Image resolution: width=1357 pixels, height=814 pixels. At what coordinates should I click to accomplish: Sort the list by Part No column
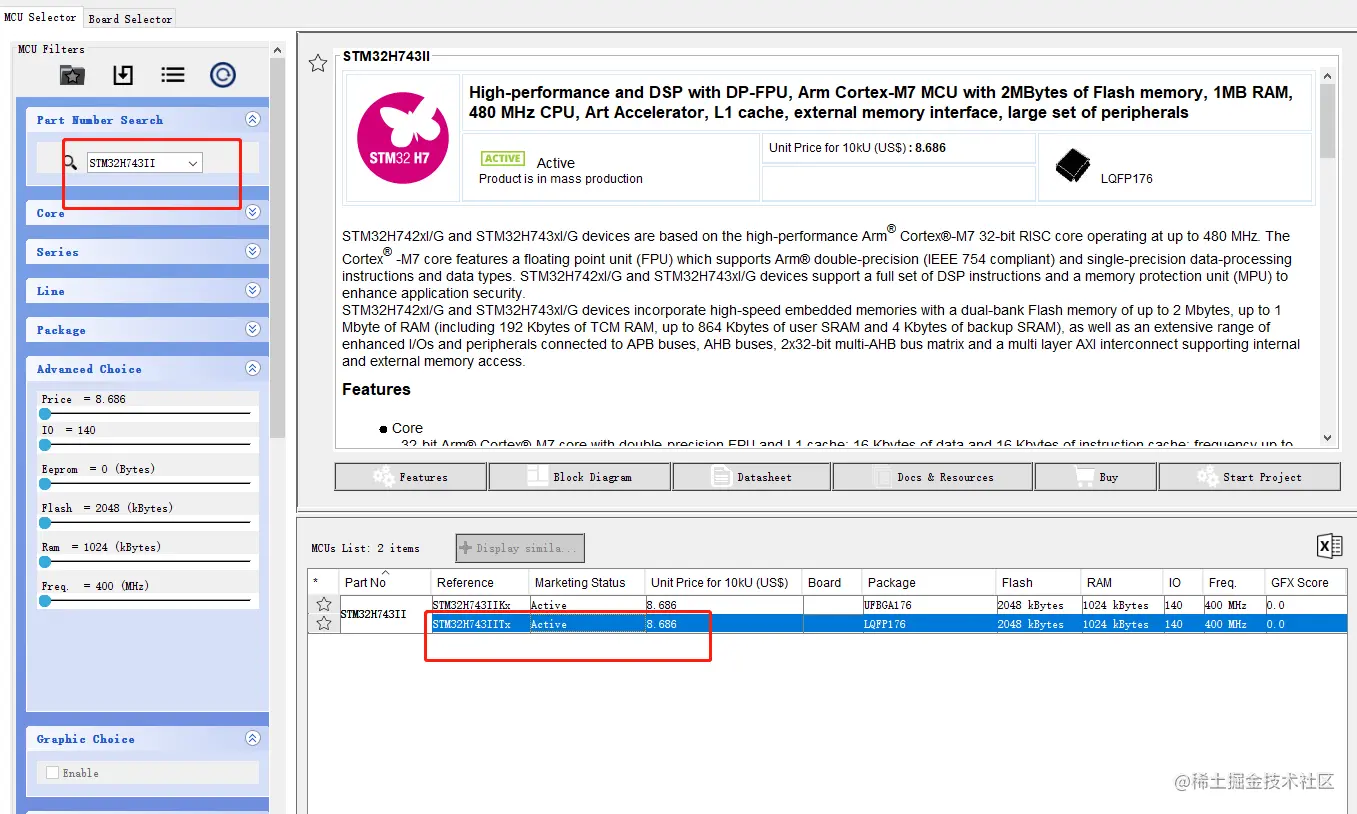coord(385,582)
